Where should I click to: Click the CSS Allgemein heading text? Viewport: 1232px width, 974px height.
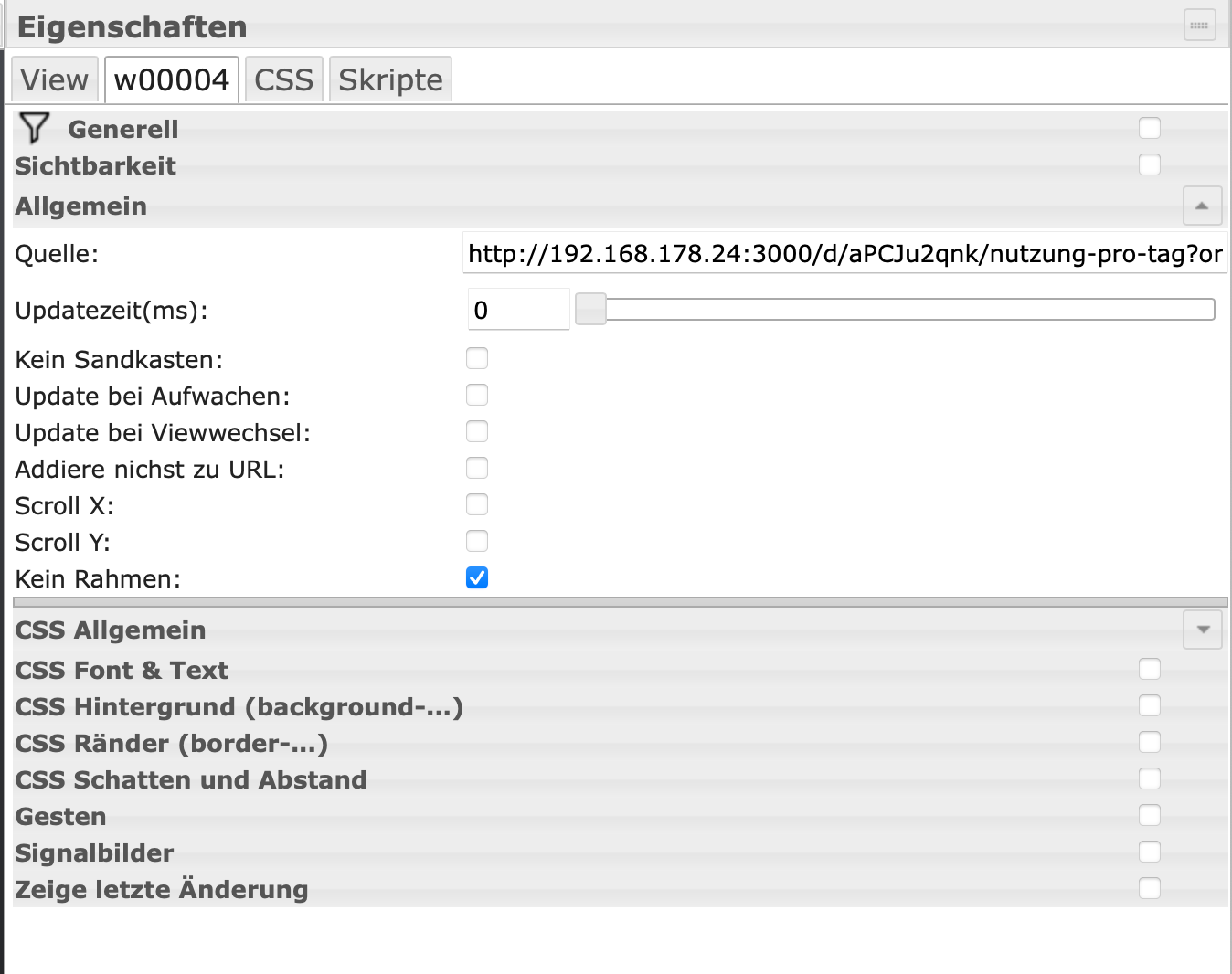coord(111,630)
